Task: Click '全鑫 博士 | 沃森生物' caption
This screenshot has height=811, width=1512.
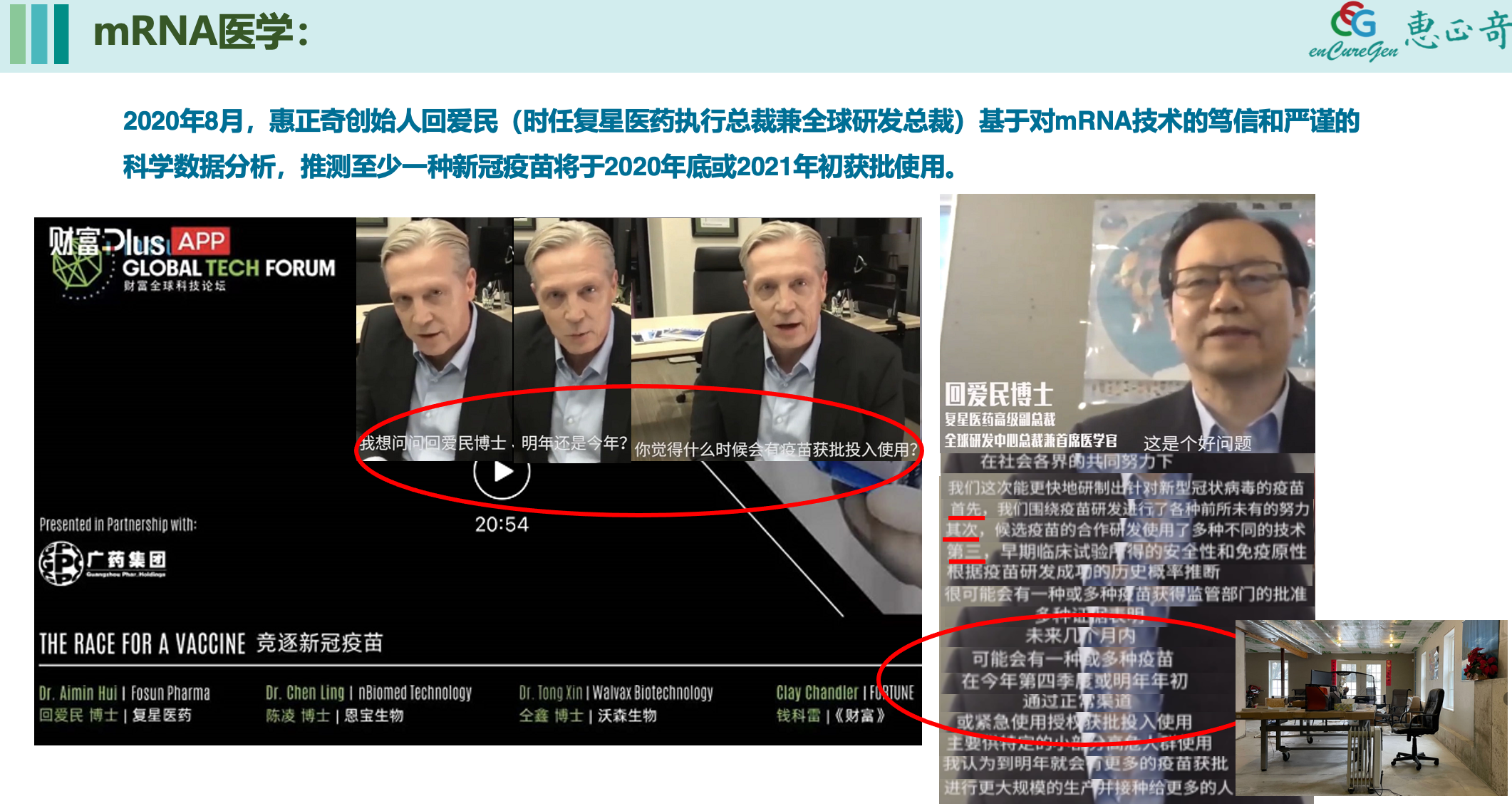Action: click(588, 715)
